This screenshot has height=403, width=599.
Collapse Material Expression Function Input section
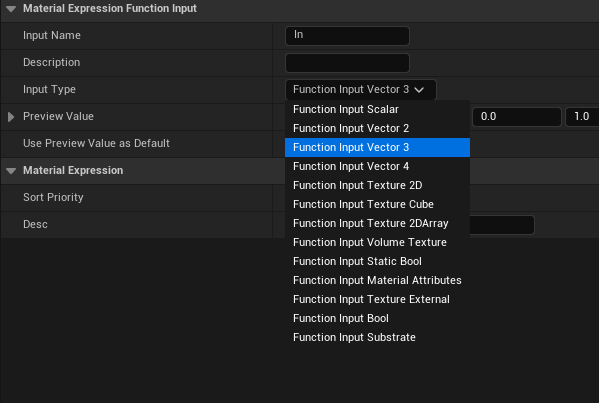click(x=11, y=9)
